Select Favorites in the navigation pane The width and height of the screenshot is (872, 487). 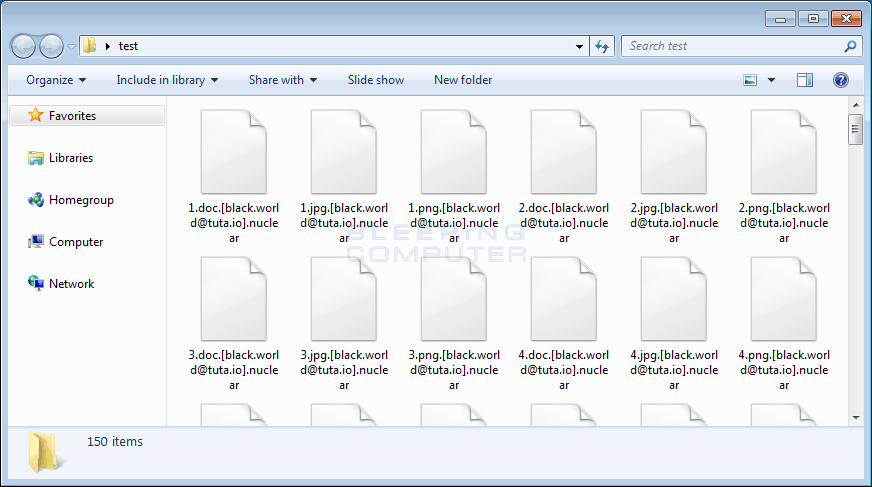87,116
